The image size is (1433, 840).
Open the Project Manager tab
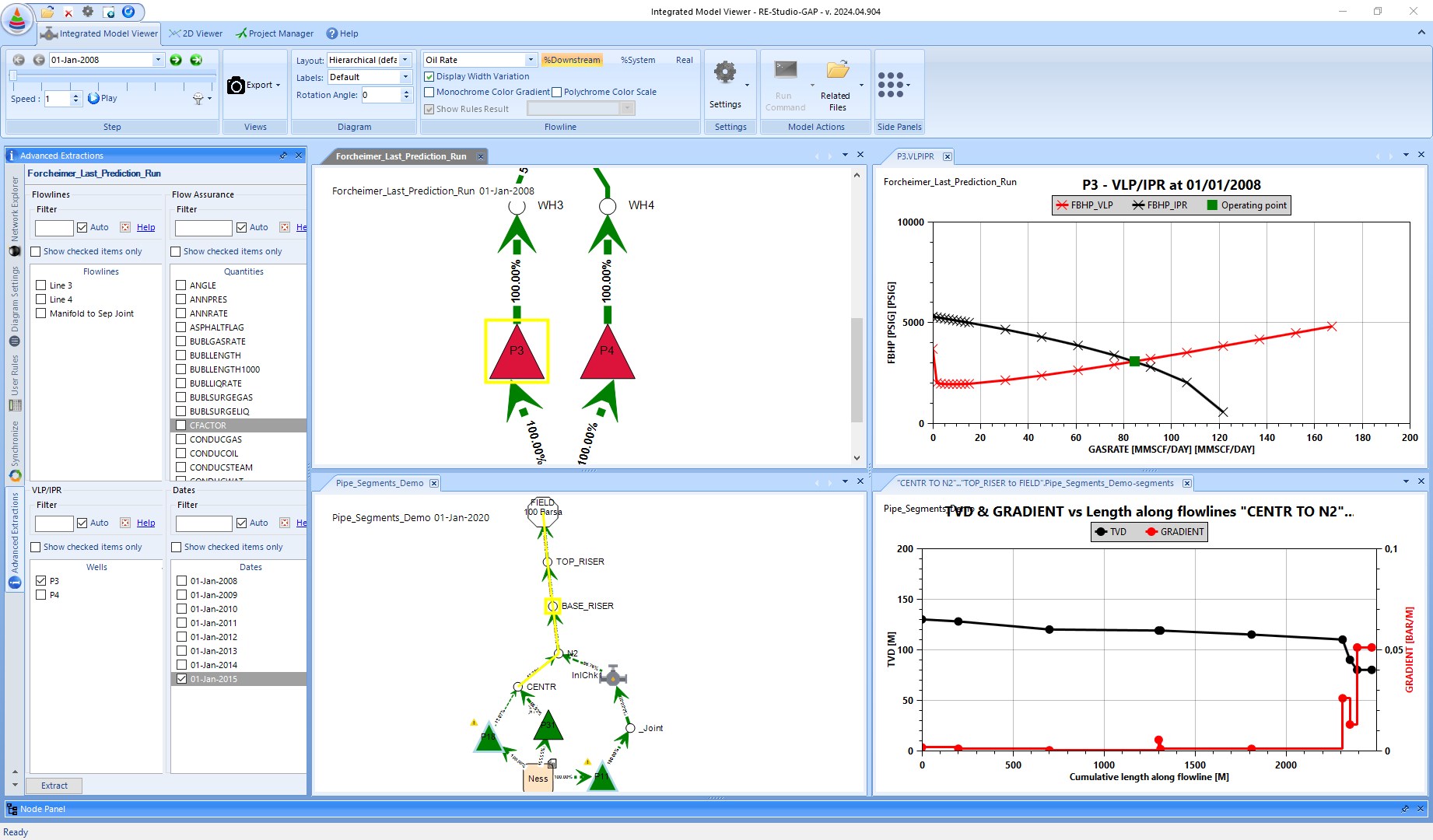coord(275,33)
